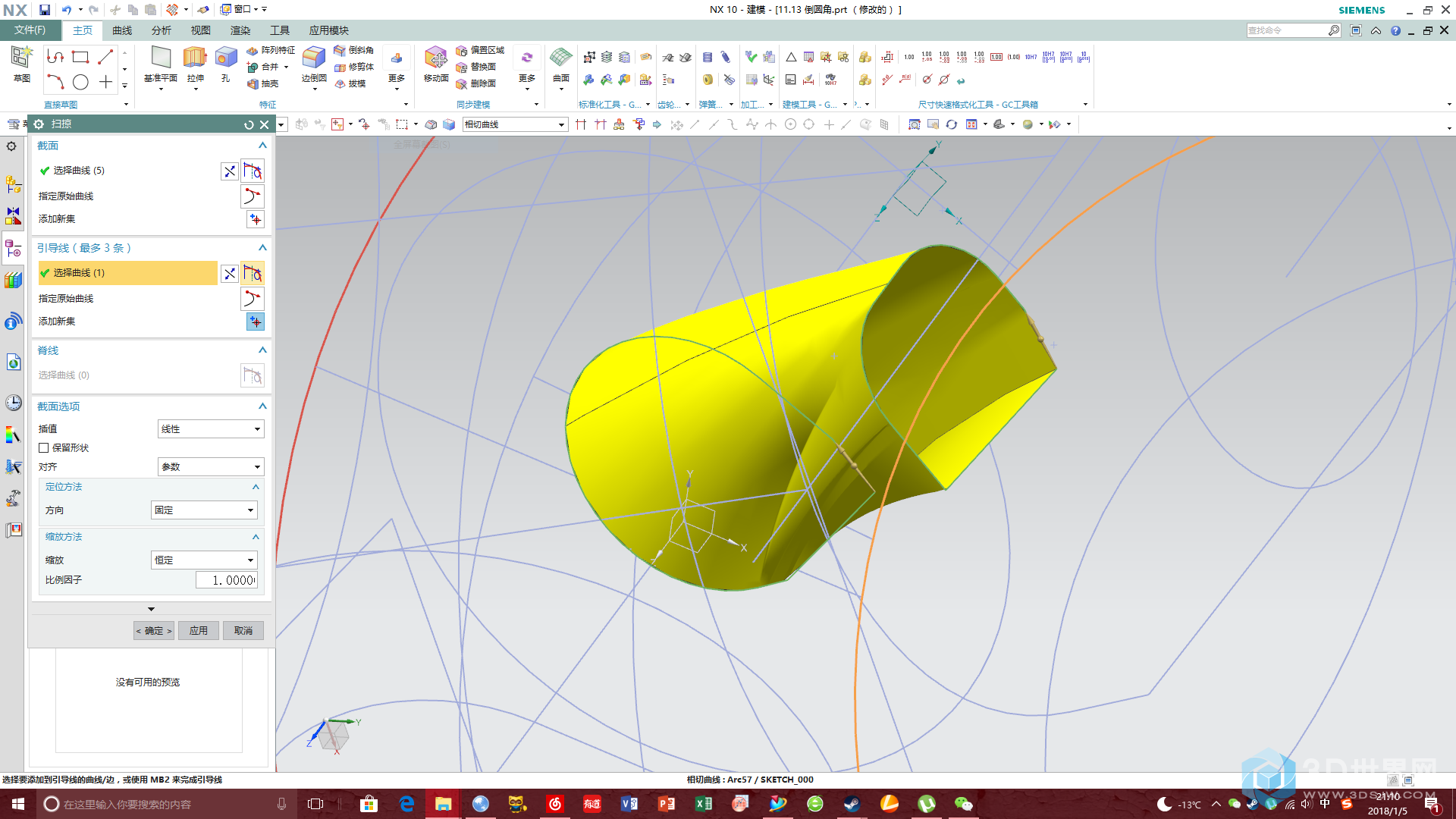Click the 修剪体 trim body tool

point(353,67)
